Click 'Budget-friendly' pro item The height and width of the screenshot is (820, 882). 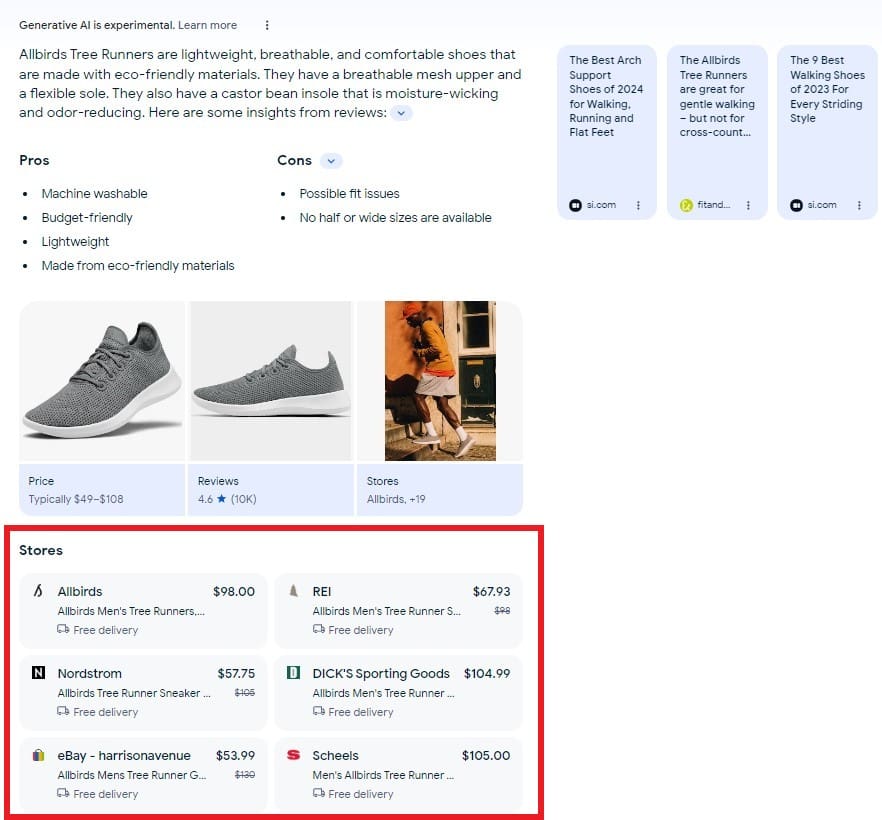click(x=87, y=218)
